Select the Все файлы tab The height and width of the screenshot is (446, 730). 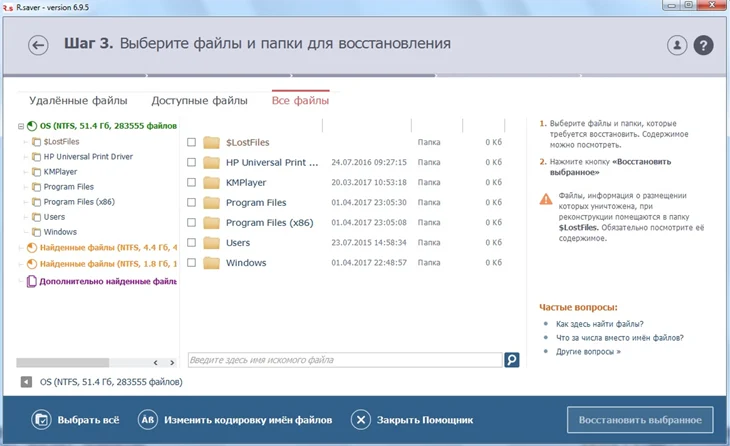pos(300,101)
